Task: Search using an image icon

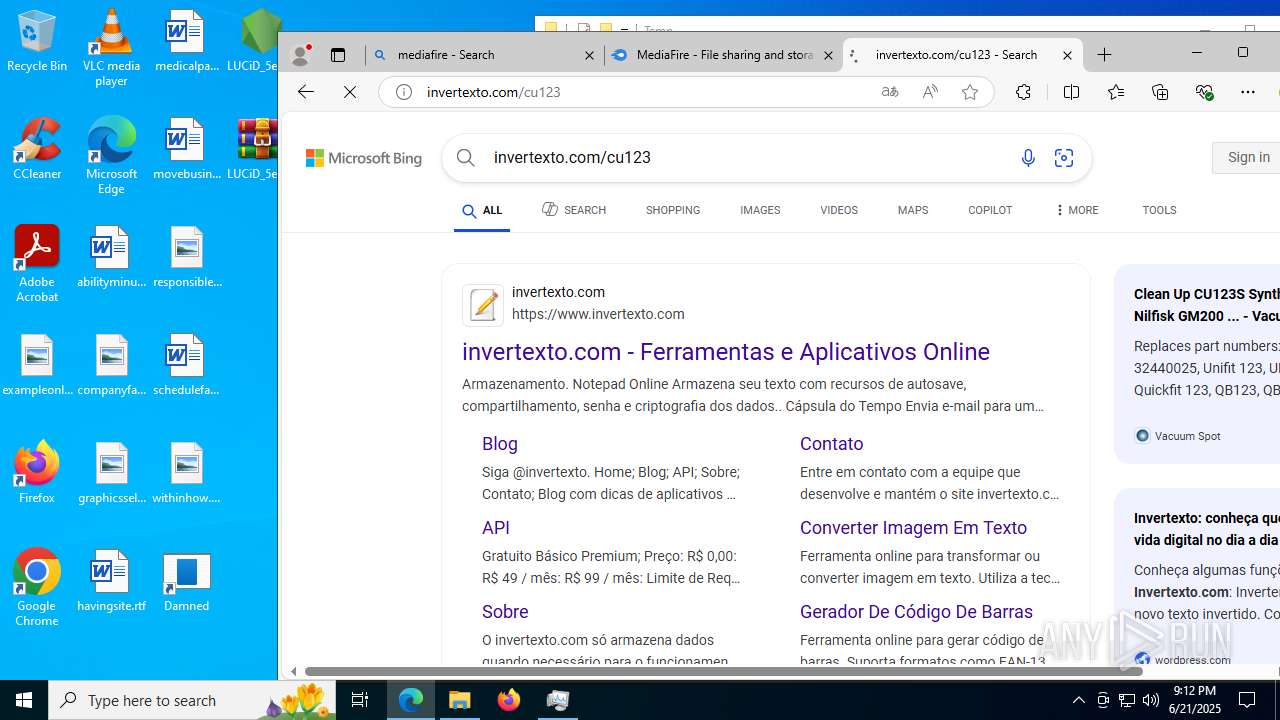Action: click(x=1064, y=158)
